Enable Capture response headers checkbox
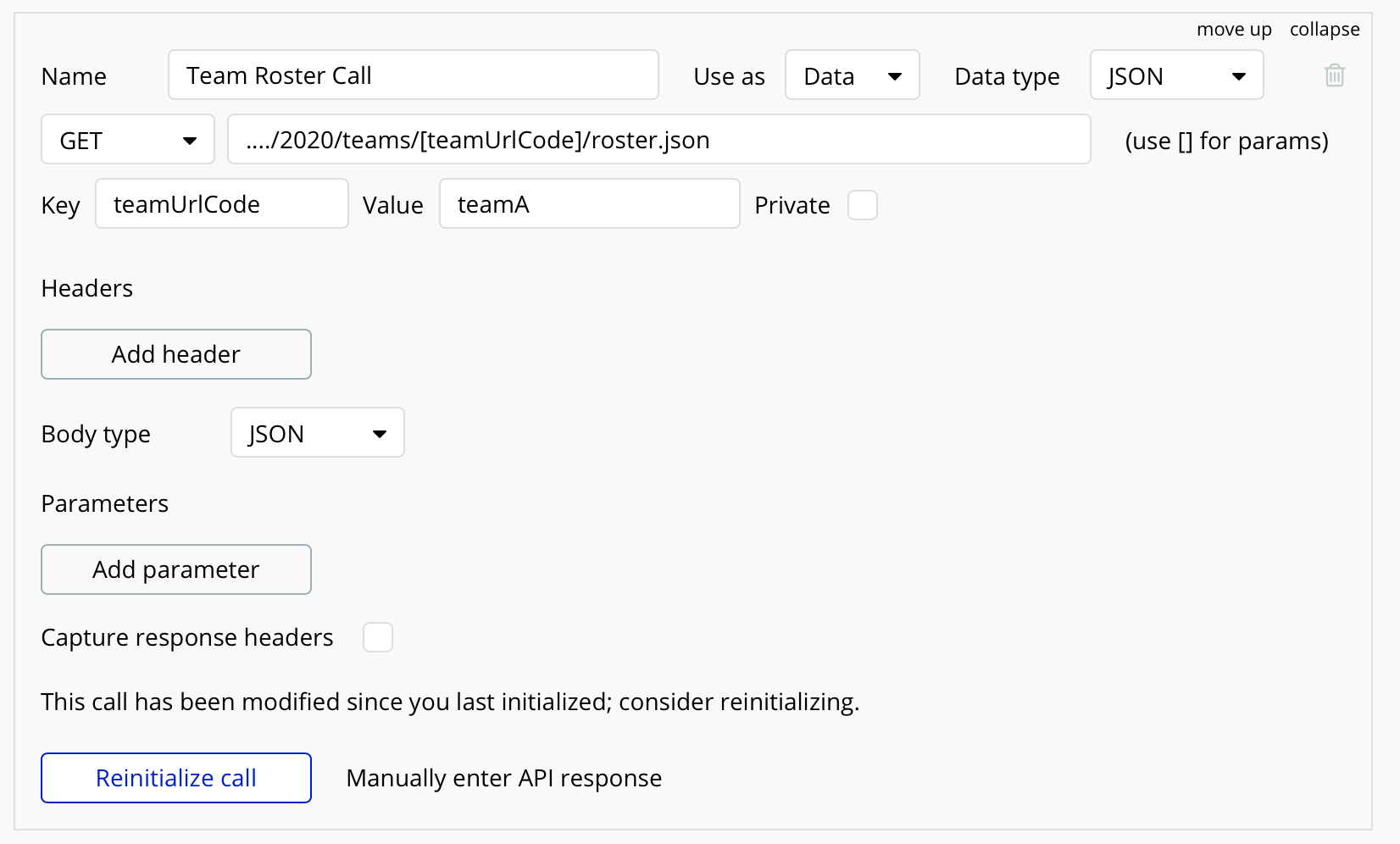The width and height of the screenshot is (1400, 844). (x=377, y=637)
